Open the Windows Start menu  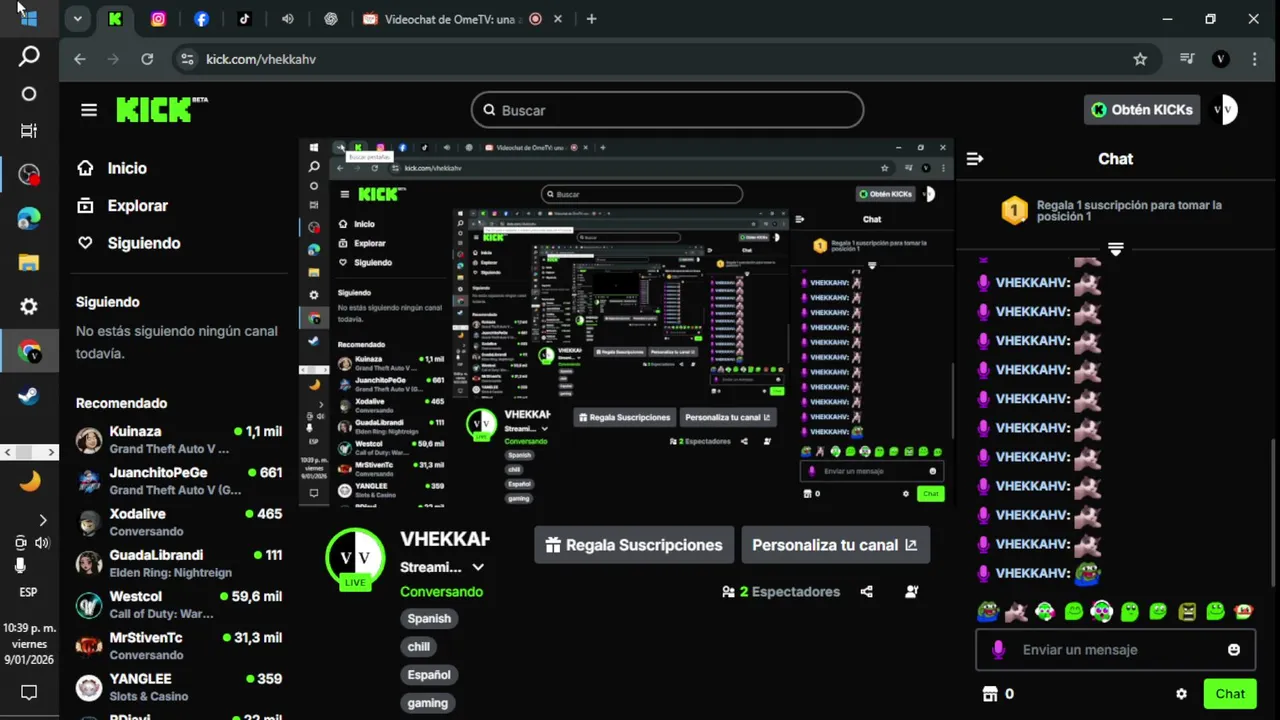click(29, 18)
